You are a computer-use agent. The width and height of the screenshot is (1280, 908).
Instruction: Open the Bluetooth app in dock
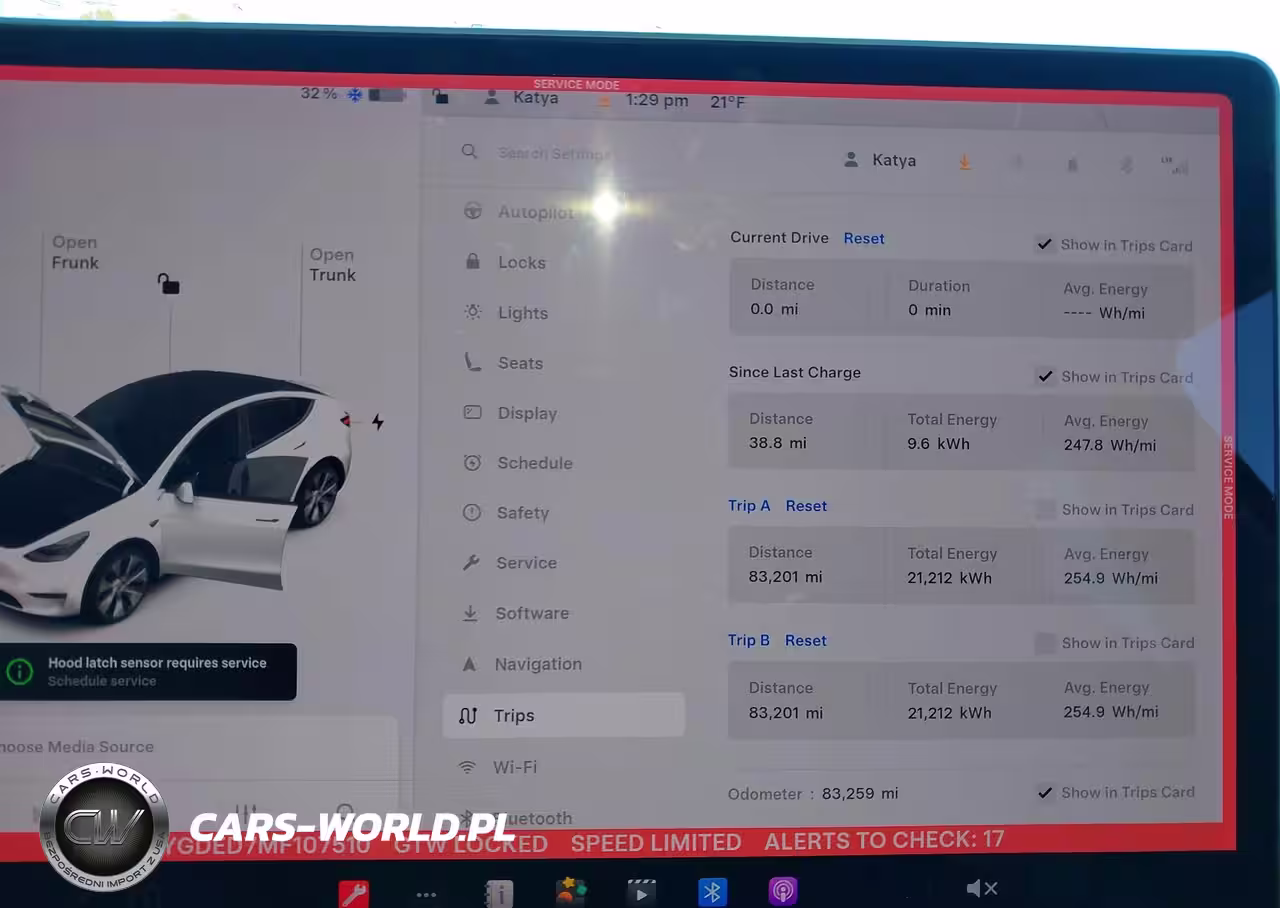tap(712, 891)
